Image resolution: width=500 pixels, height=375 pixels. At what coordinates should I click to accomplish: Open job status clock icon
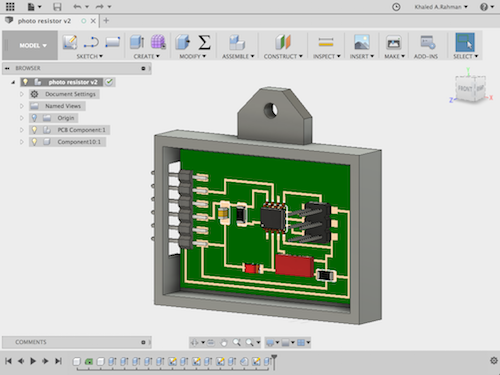point(396,7)
